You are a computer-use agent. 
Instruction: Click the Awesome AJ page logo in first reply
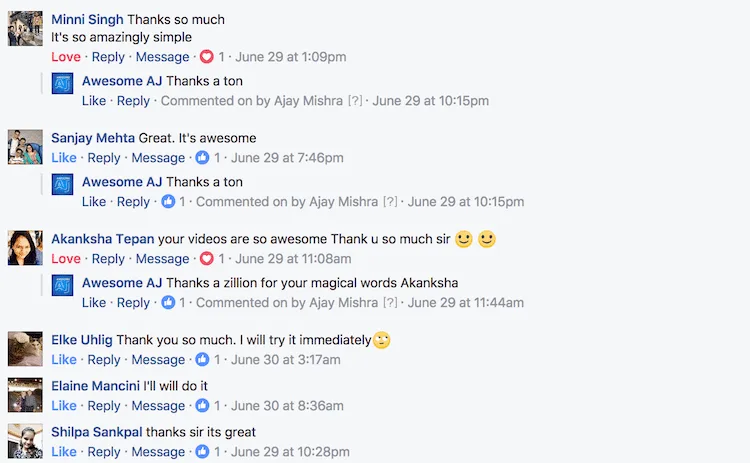(x=62, y=84)
